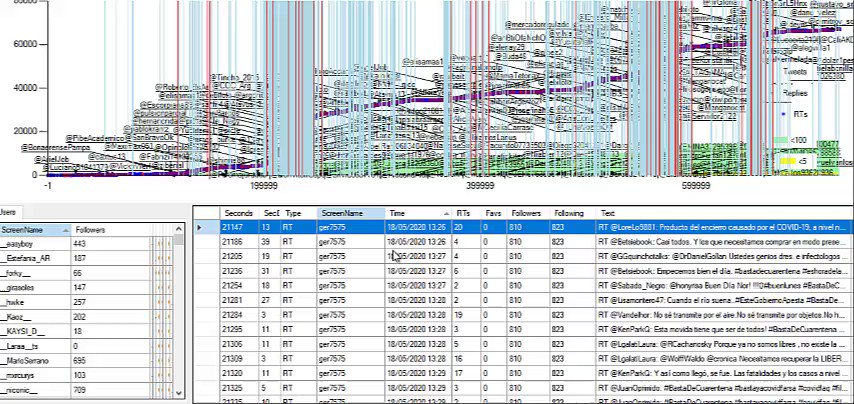Click the 199999 x-axis tick label
Viewport: 854px width, 404px height.
[x=264, y=186]
